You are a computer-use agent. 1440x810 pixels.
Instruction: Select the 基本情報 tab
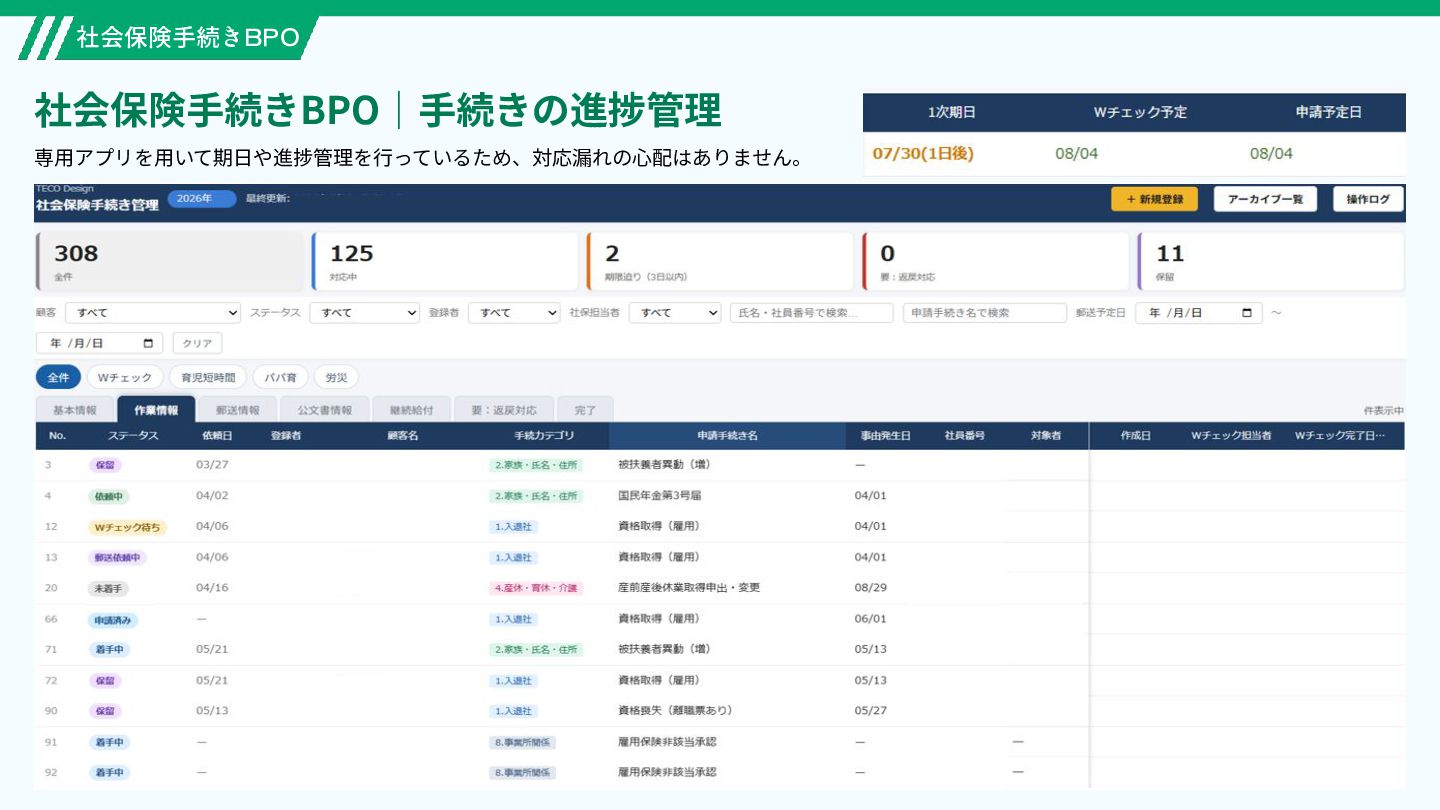tap(75, 410)
